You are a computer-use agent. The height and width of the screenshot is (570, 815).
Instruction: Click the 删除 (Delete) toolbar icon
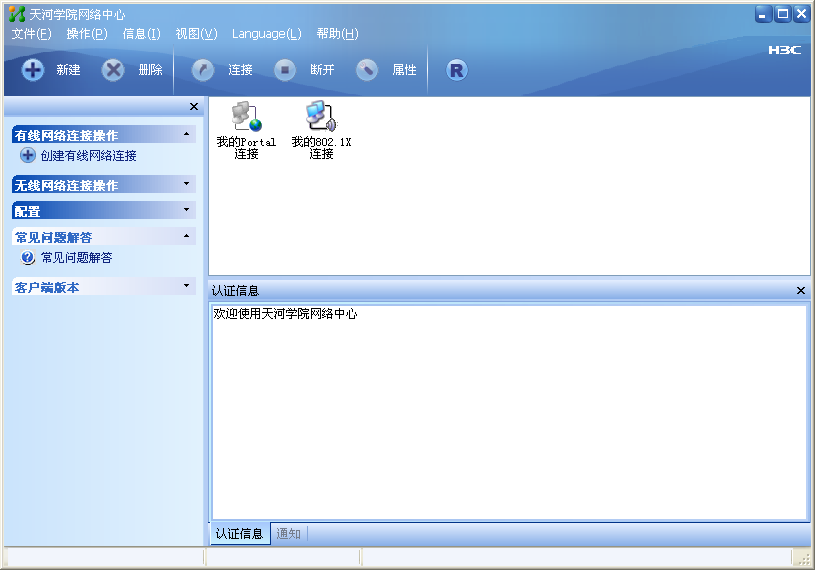point(114,70)
